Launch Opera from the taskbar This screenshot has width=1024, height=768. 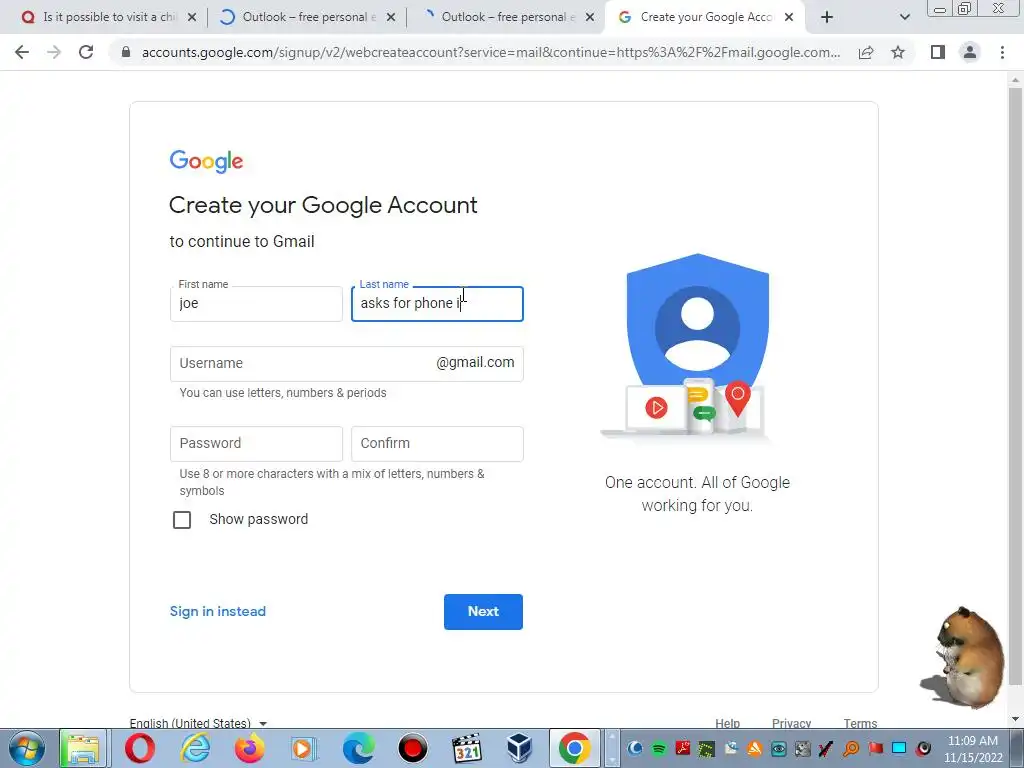coord(140,748)
